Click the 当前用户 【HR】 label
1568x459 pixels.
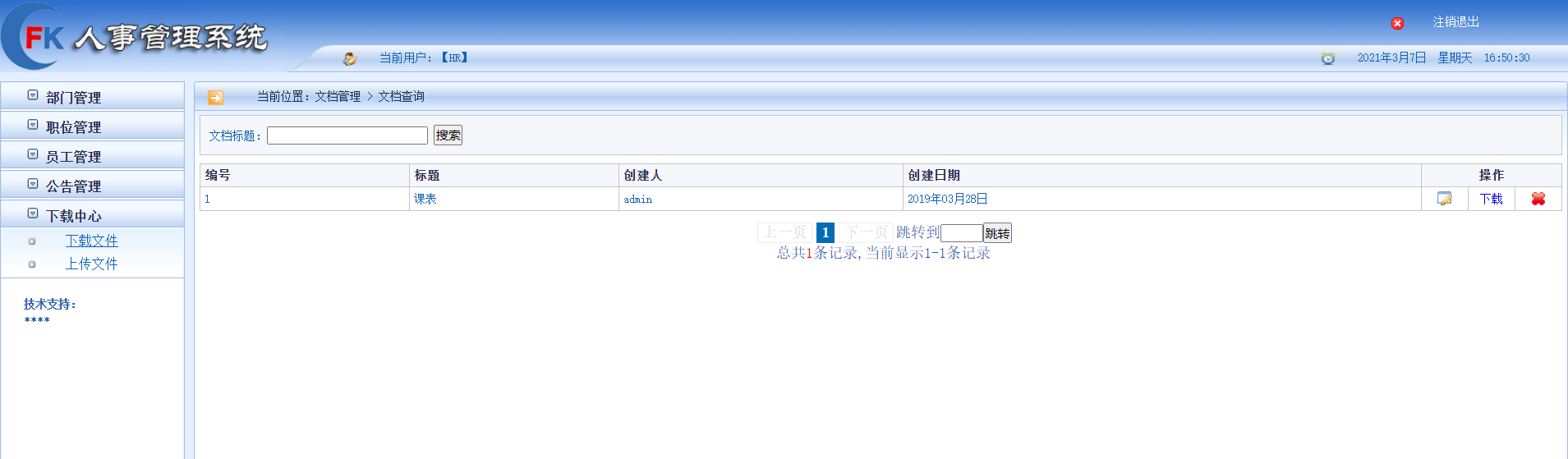[423, 57]
